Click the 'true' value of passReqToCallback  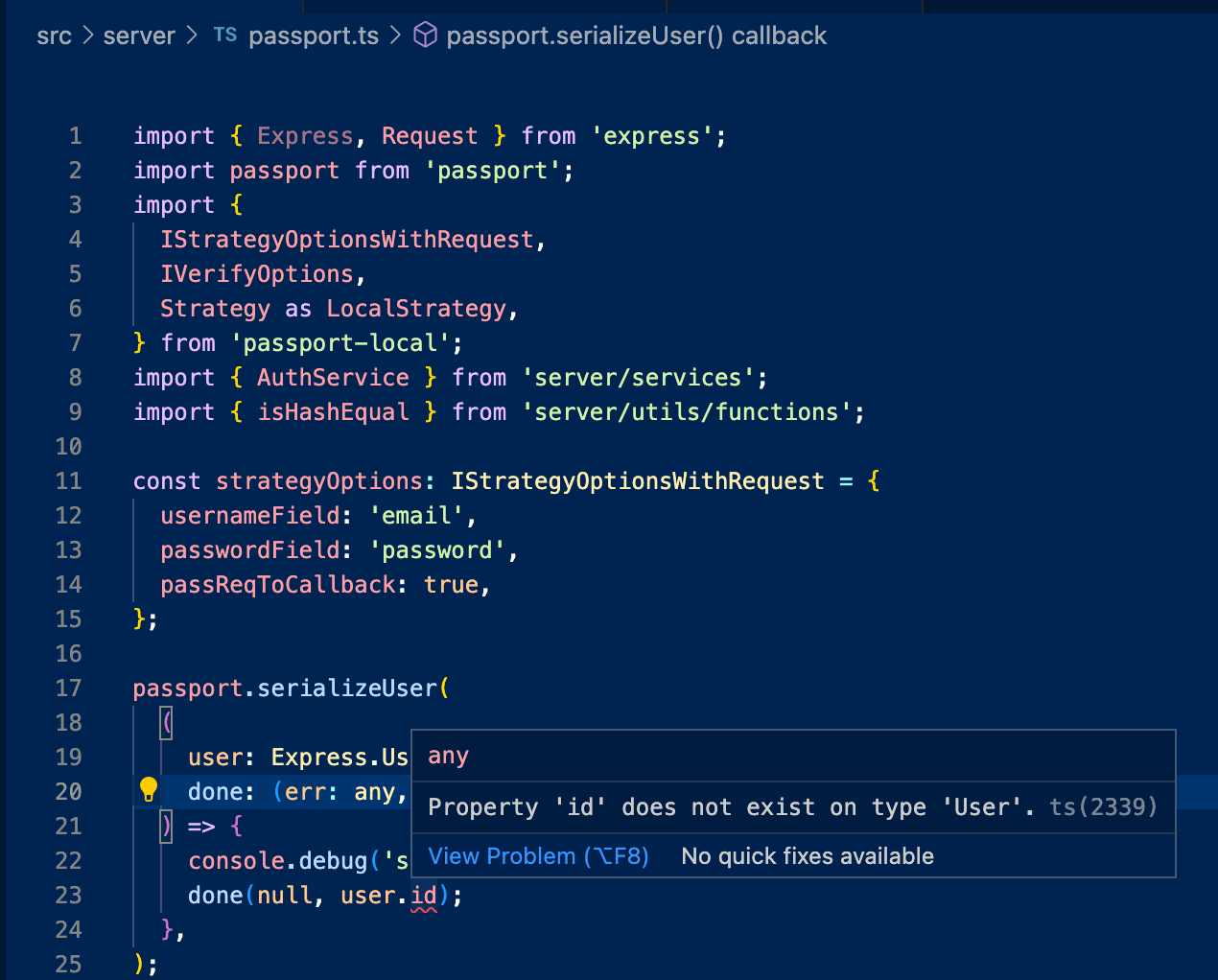point(451,584)
